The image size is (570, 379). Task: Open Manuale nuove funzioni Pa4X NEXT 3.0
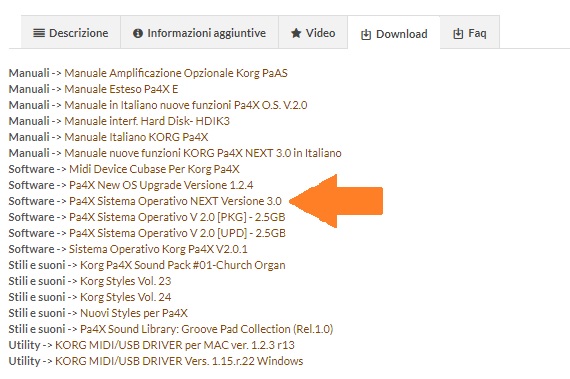point(203,153)
